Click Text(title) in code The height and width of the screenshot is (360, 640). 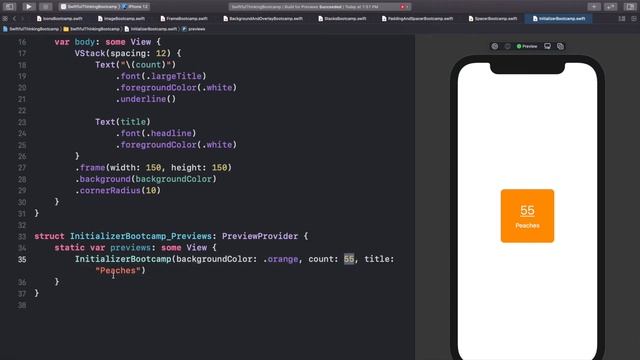(x=123, y=122)
